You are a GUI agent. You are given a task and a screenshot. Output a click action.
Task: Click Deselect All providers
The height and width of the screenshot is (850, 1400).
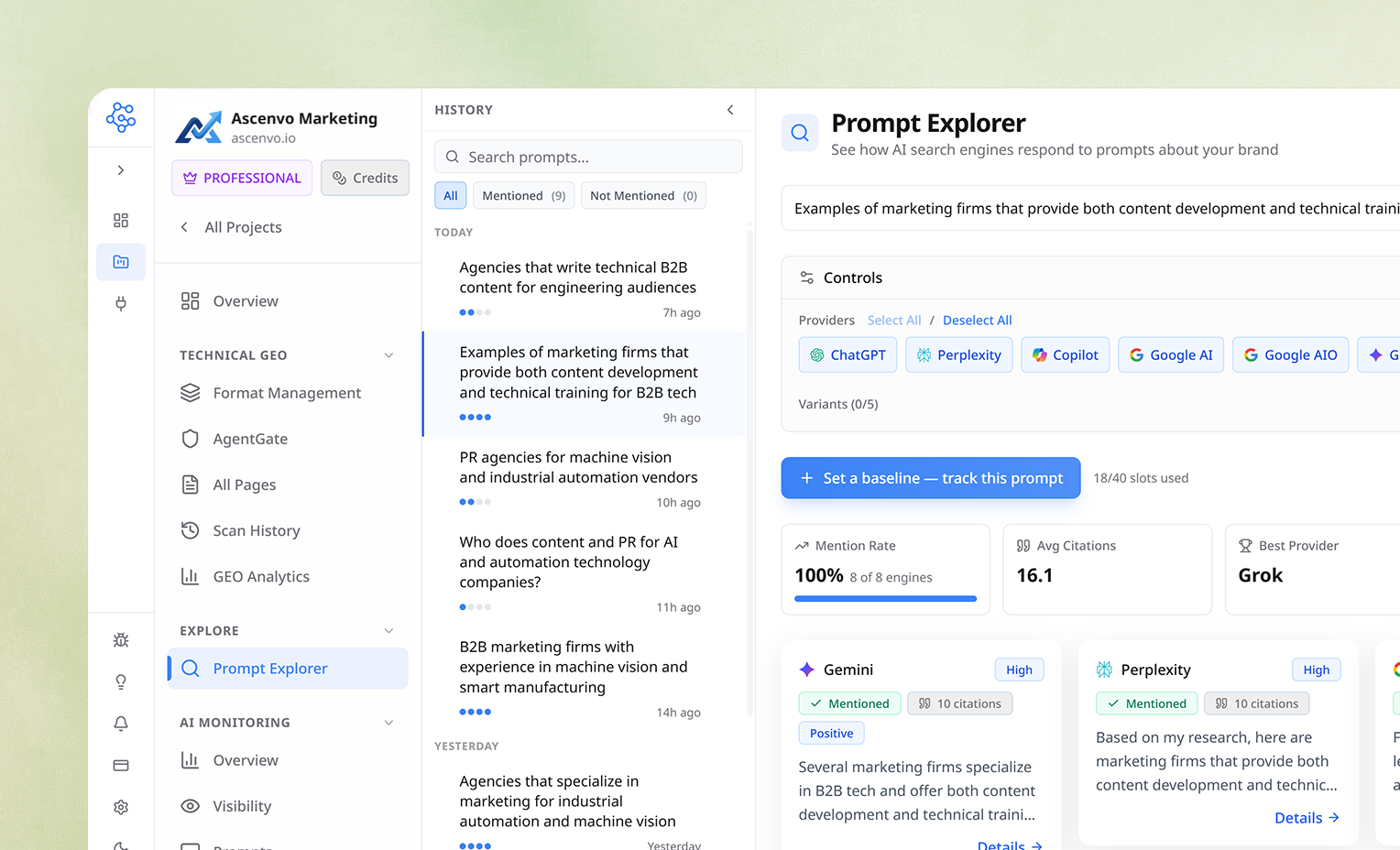click(978, 321)
